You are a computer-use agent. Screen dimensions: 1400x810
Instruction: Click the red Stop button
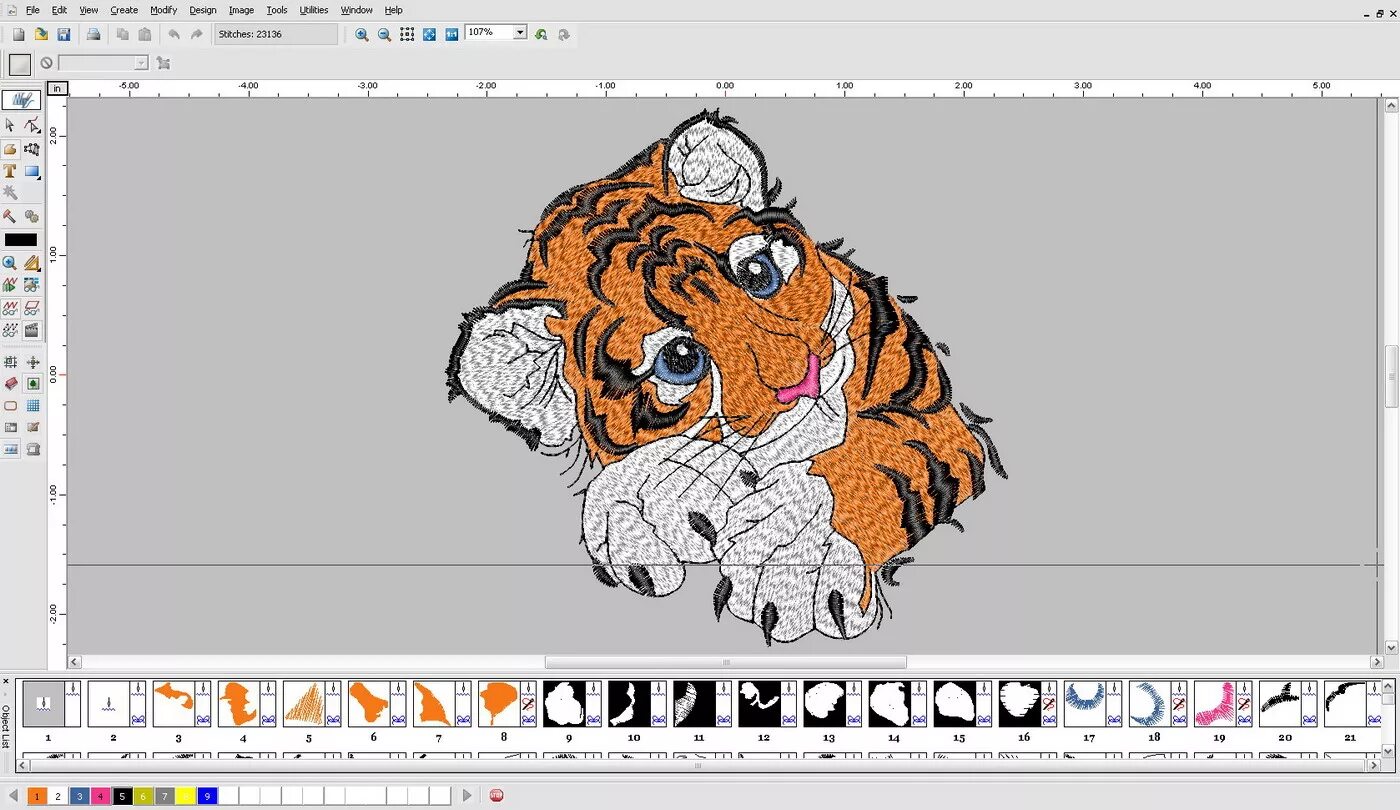496,796
